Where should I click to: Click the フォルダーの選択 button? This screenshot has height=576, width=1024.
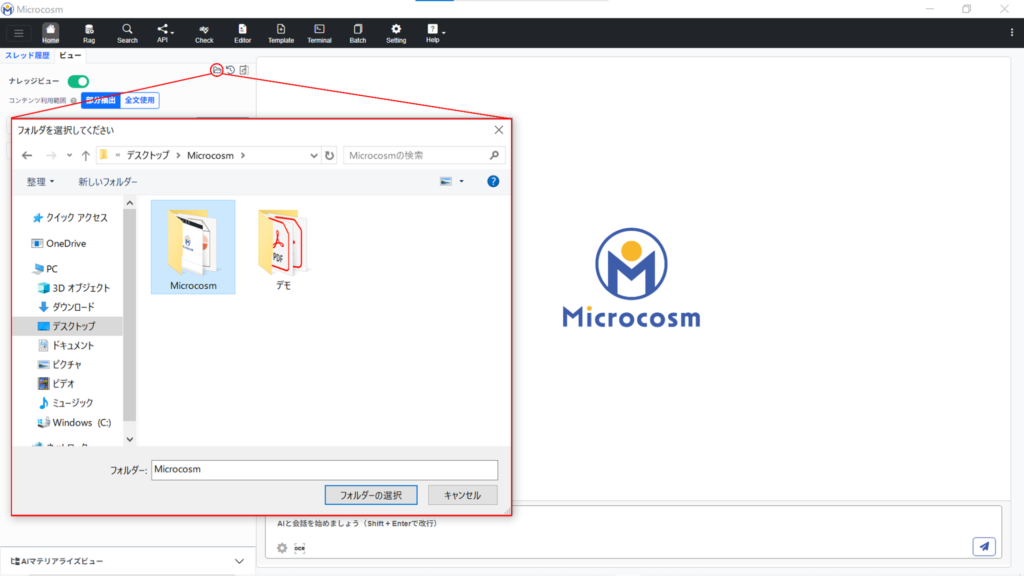[371, 495]
